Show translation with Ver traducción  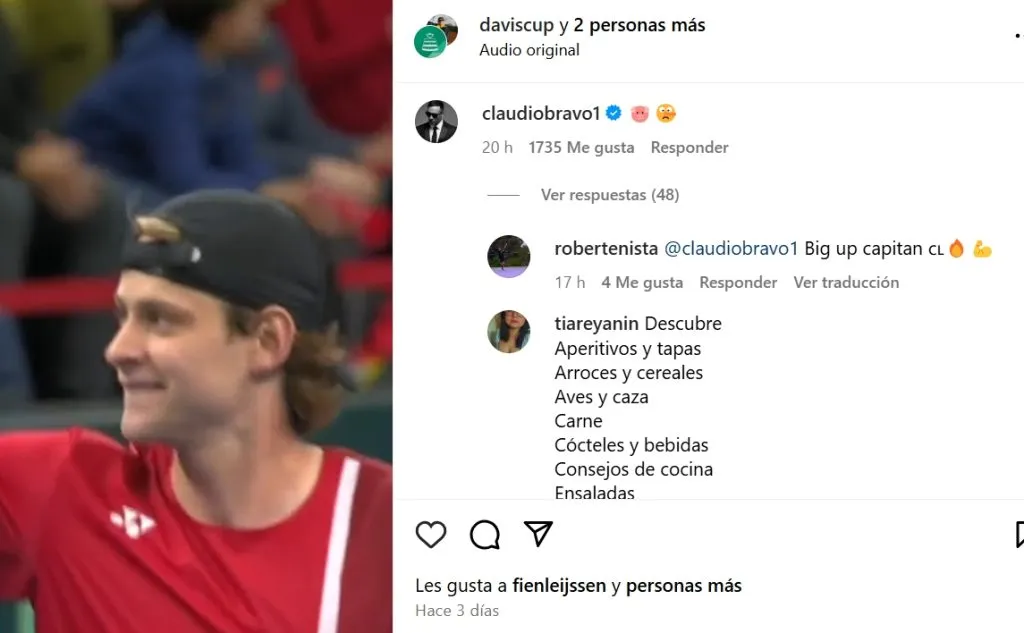[x=846, y=282]
